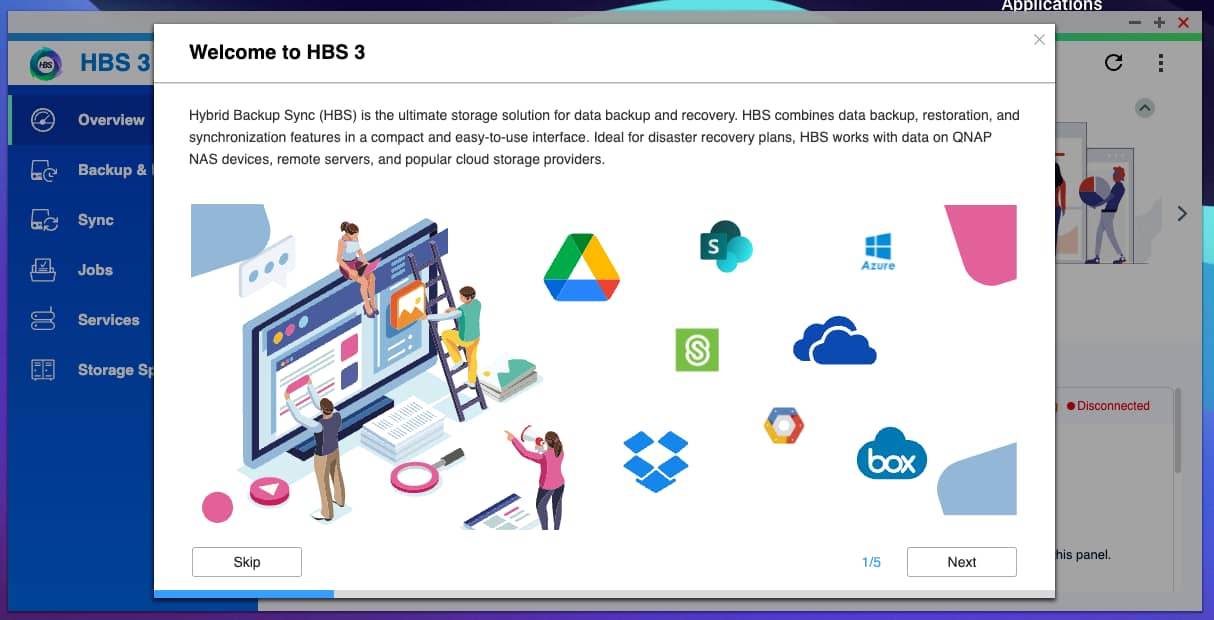Minimize the HBS 3 window

[x=1134, y=22]
